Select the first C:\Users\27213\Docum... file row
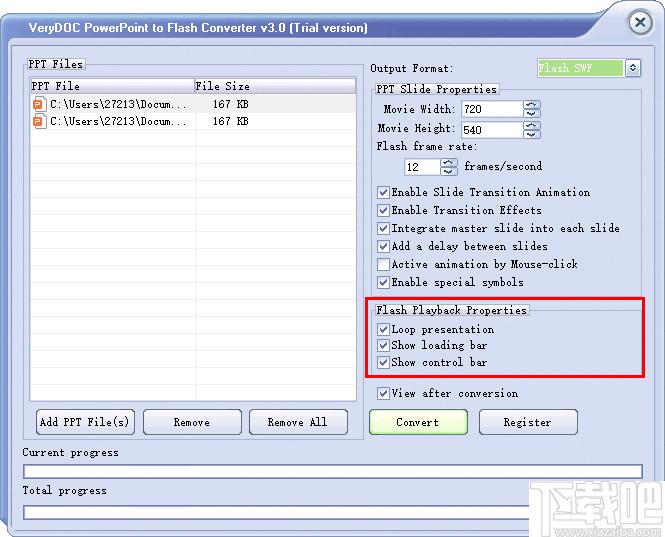 [x=193, y=104]
